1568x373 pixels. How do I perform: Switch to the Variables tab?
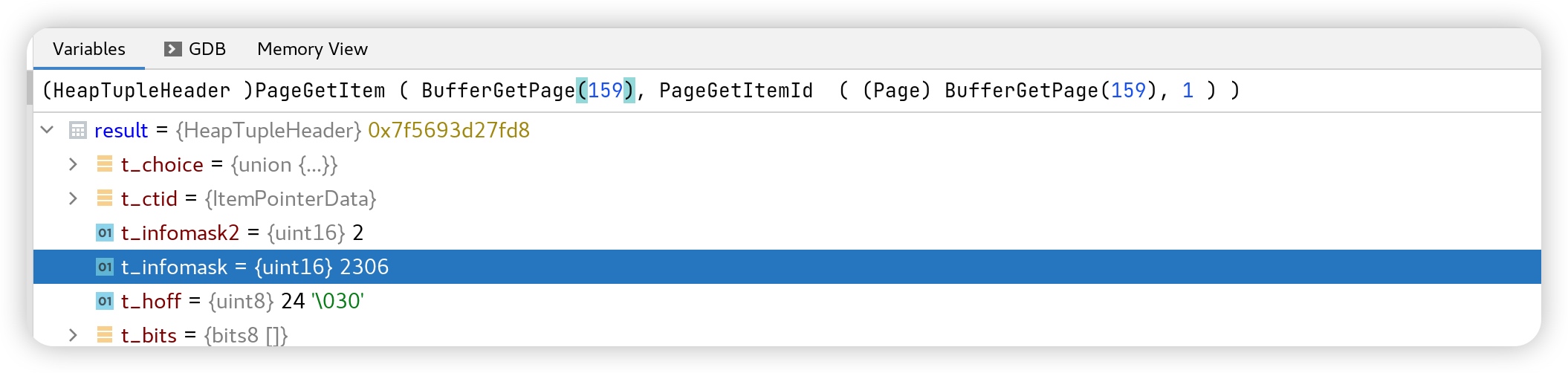point(89,49)
